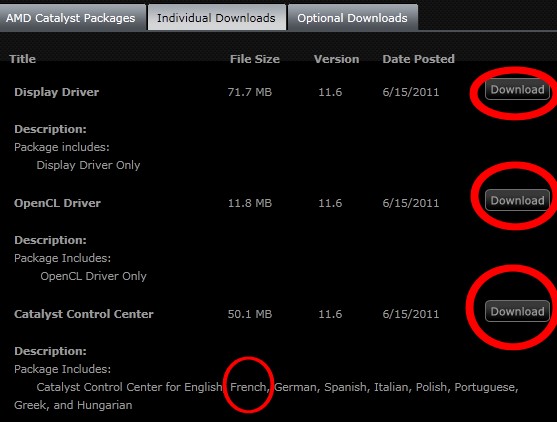Open the Optional Downloads tab

pyautogui.click(x=352, y=18)
